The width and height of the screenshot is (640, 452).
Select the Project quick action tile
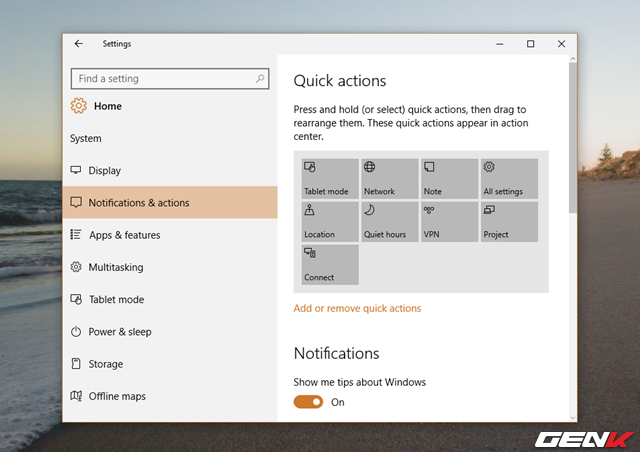[509, 222]
